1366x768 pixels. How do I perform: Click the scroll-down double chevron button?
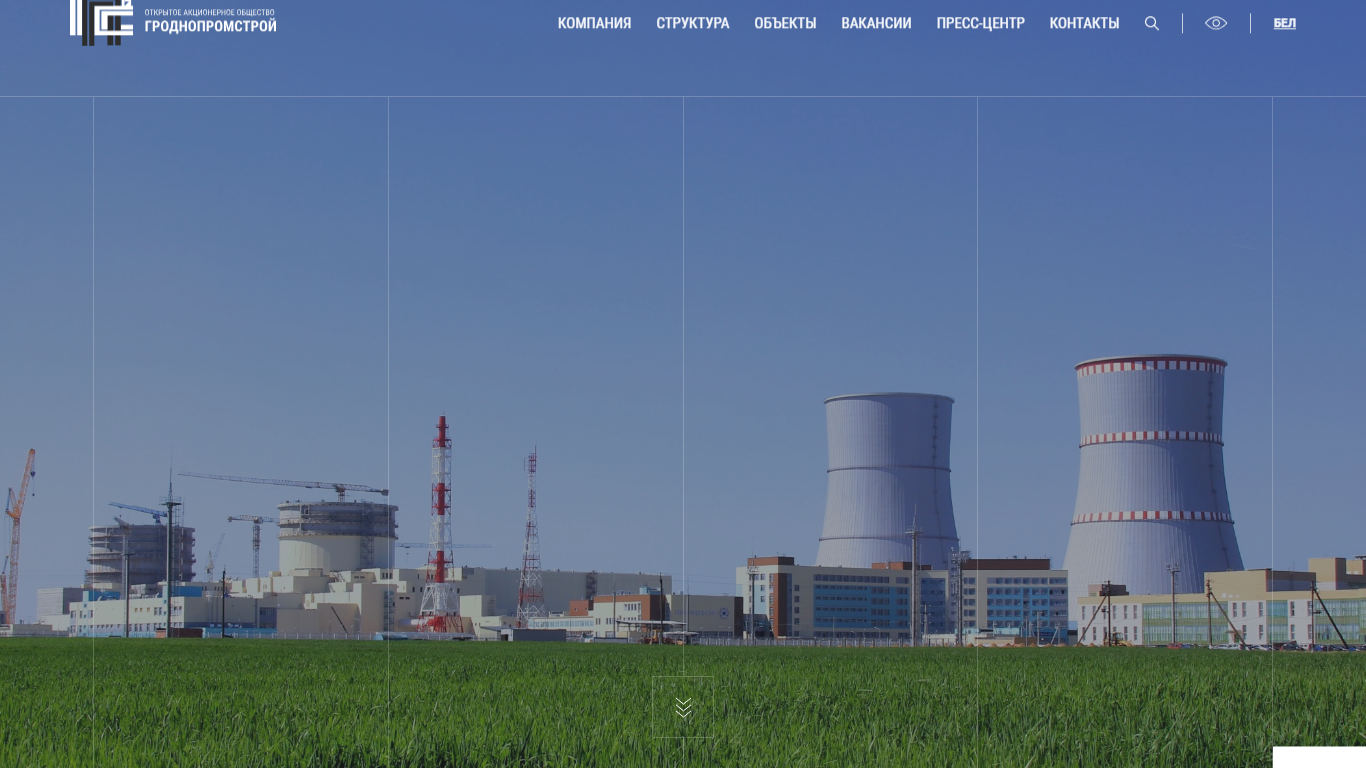click(683, 707)
